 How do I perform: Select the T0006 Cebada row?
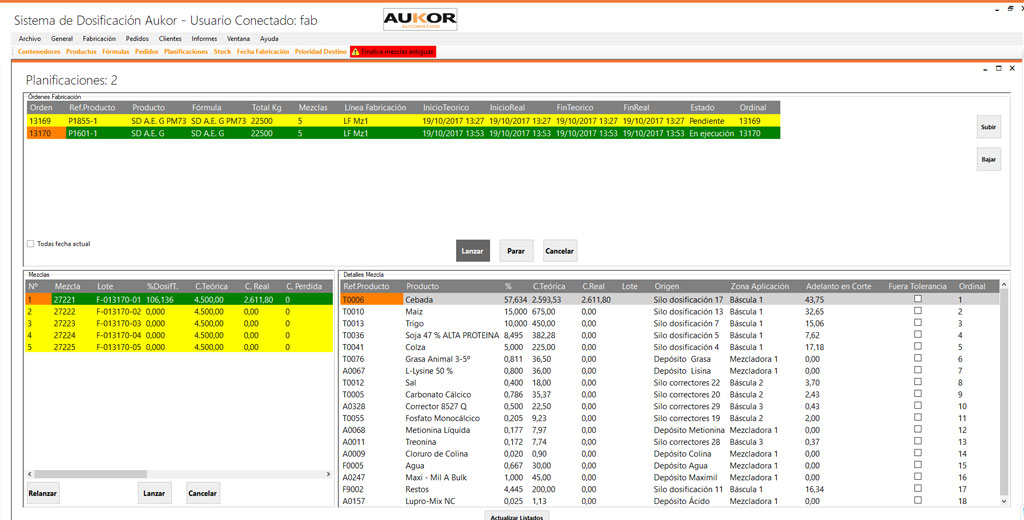click(x=669, y=299)
